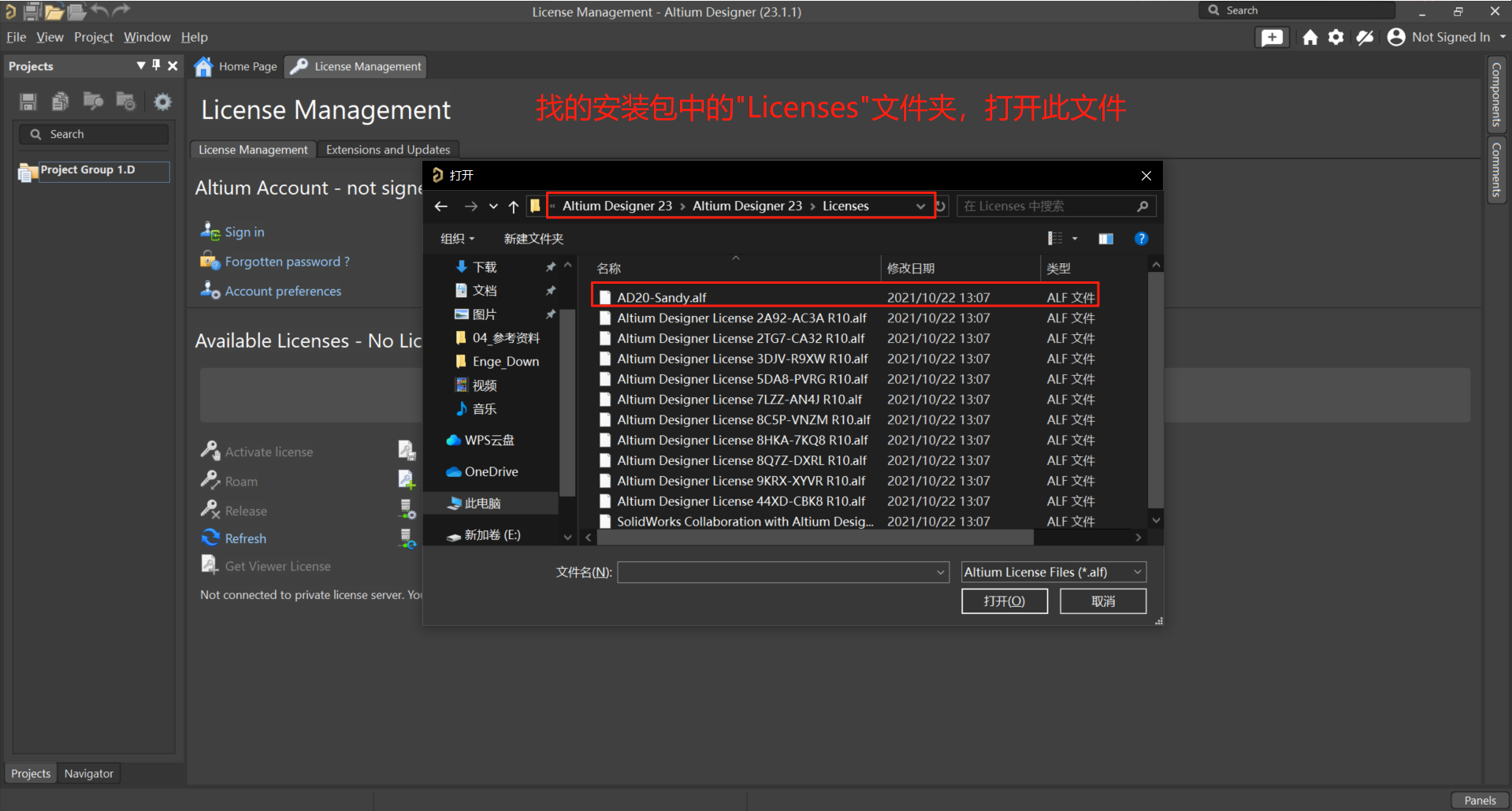Click the 取消 cancel button

pyautogui.click(x=1103, y=601)
